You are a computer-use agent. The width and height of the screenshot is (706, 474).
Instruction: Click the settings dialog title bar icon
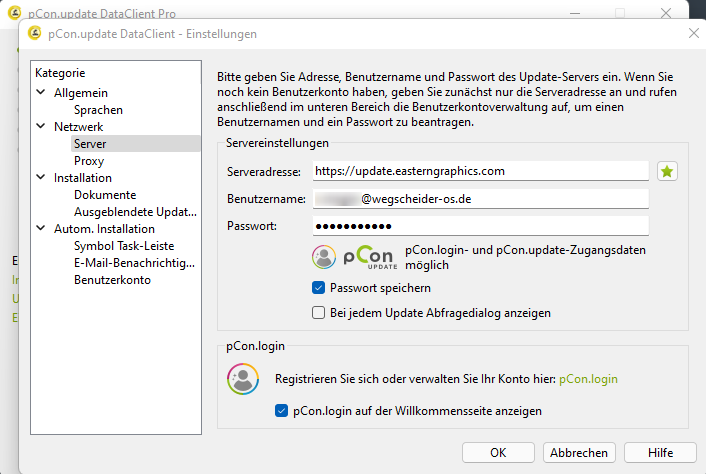pyautogui.click(x=35, y=33)
